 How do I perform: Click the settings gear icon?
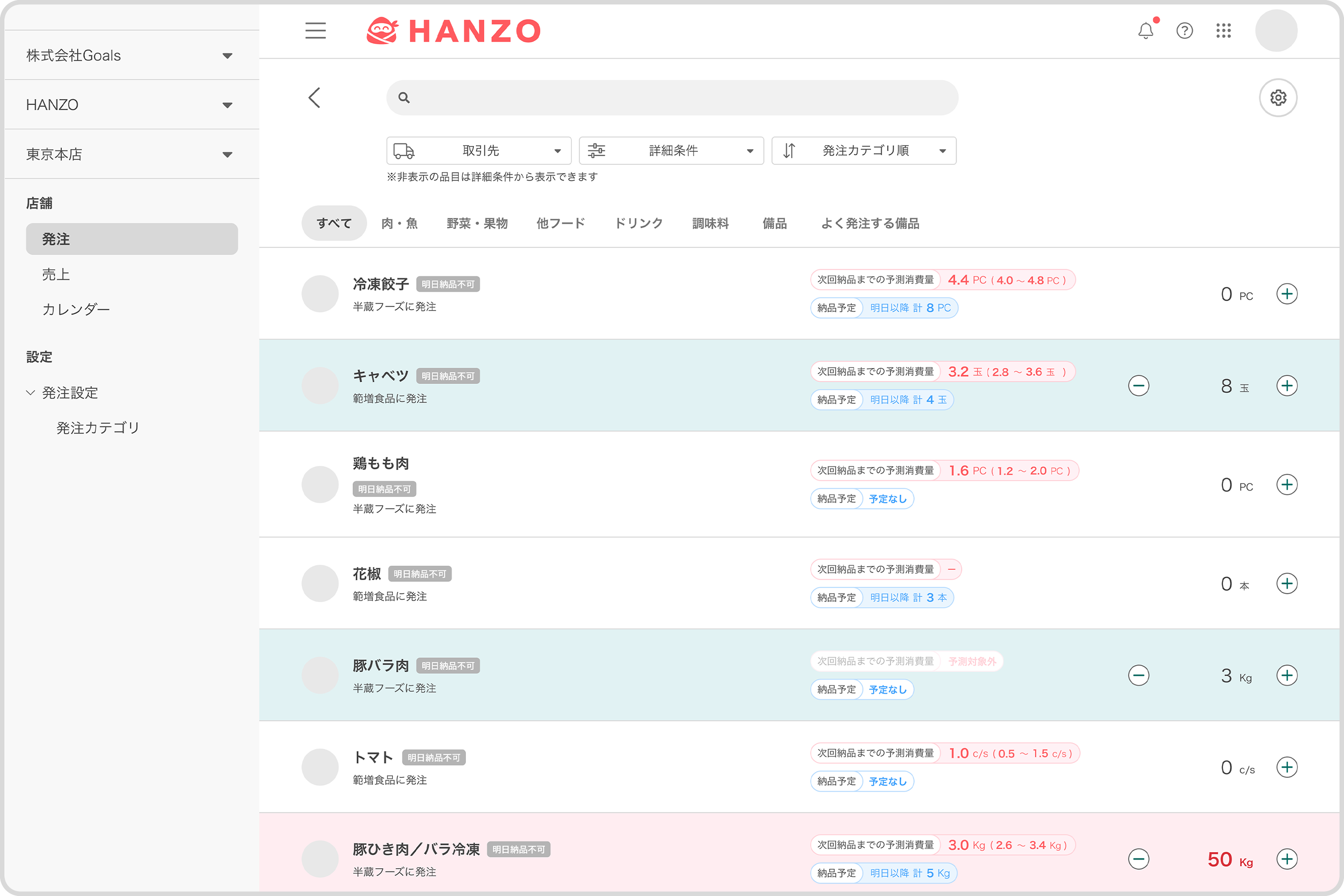pyautogui.click(x=1278, y=98)
